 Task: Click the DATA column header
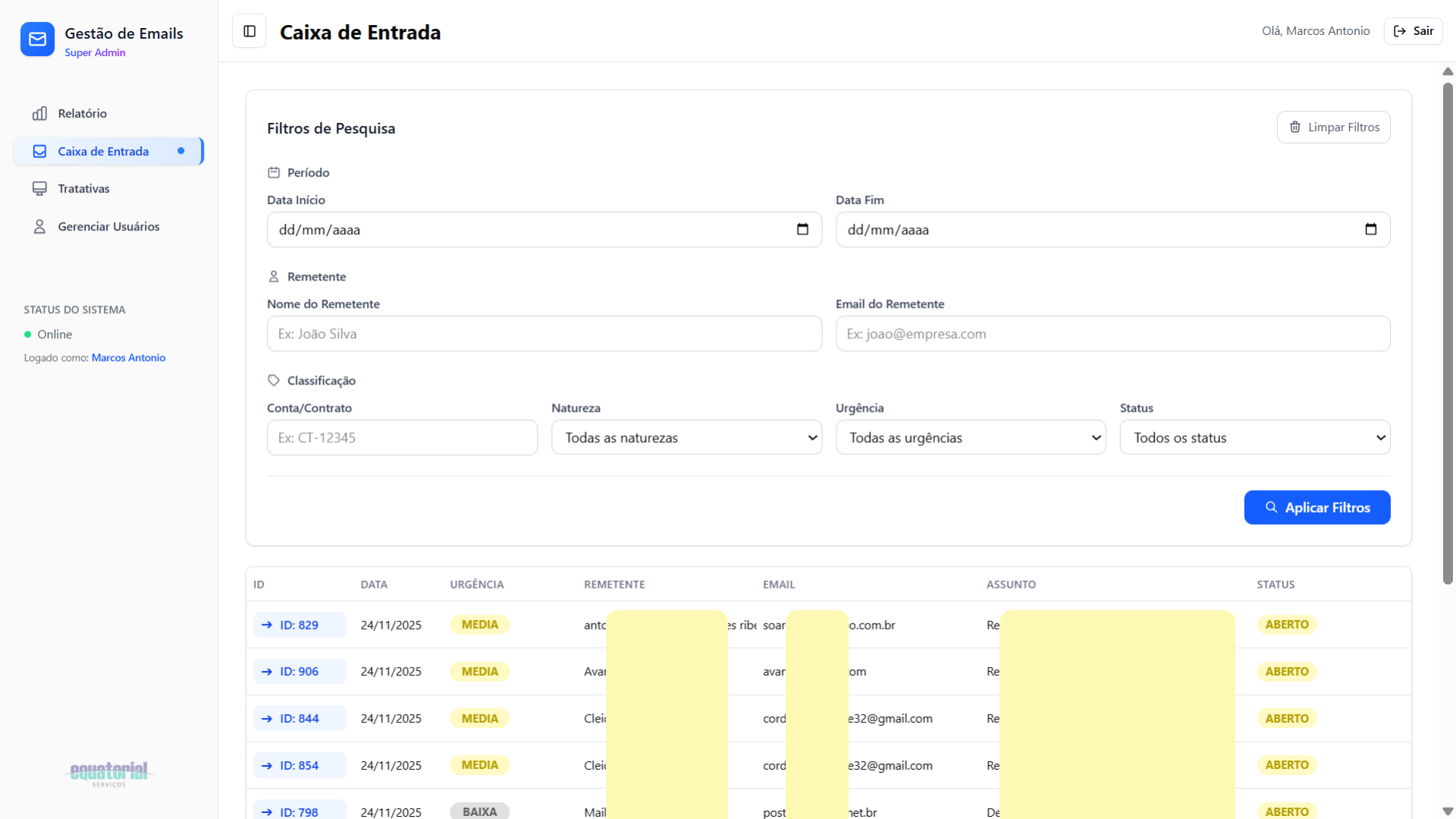(374, 585)
